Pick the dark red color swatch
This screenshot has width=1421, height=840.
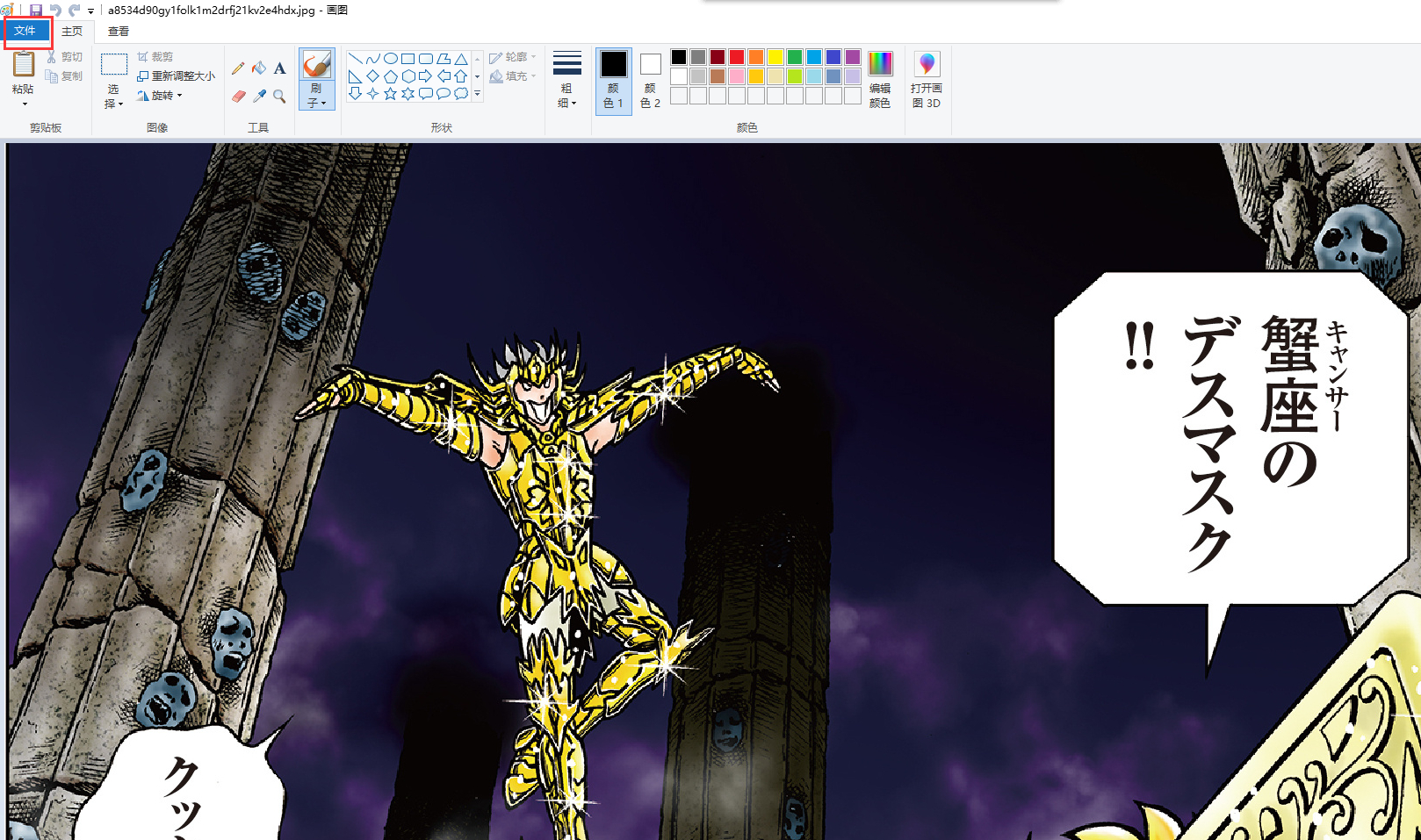pyautogui.click(x=718, y=57)
